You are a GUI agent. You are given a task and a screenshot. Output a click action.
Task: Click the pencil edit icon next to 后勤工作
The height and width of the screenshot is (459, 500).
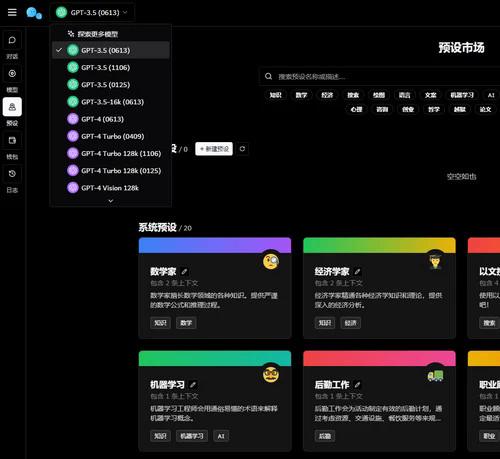tap(357, 385)
